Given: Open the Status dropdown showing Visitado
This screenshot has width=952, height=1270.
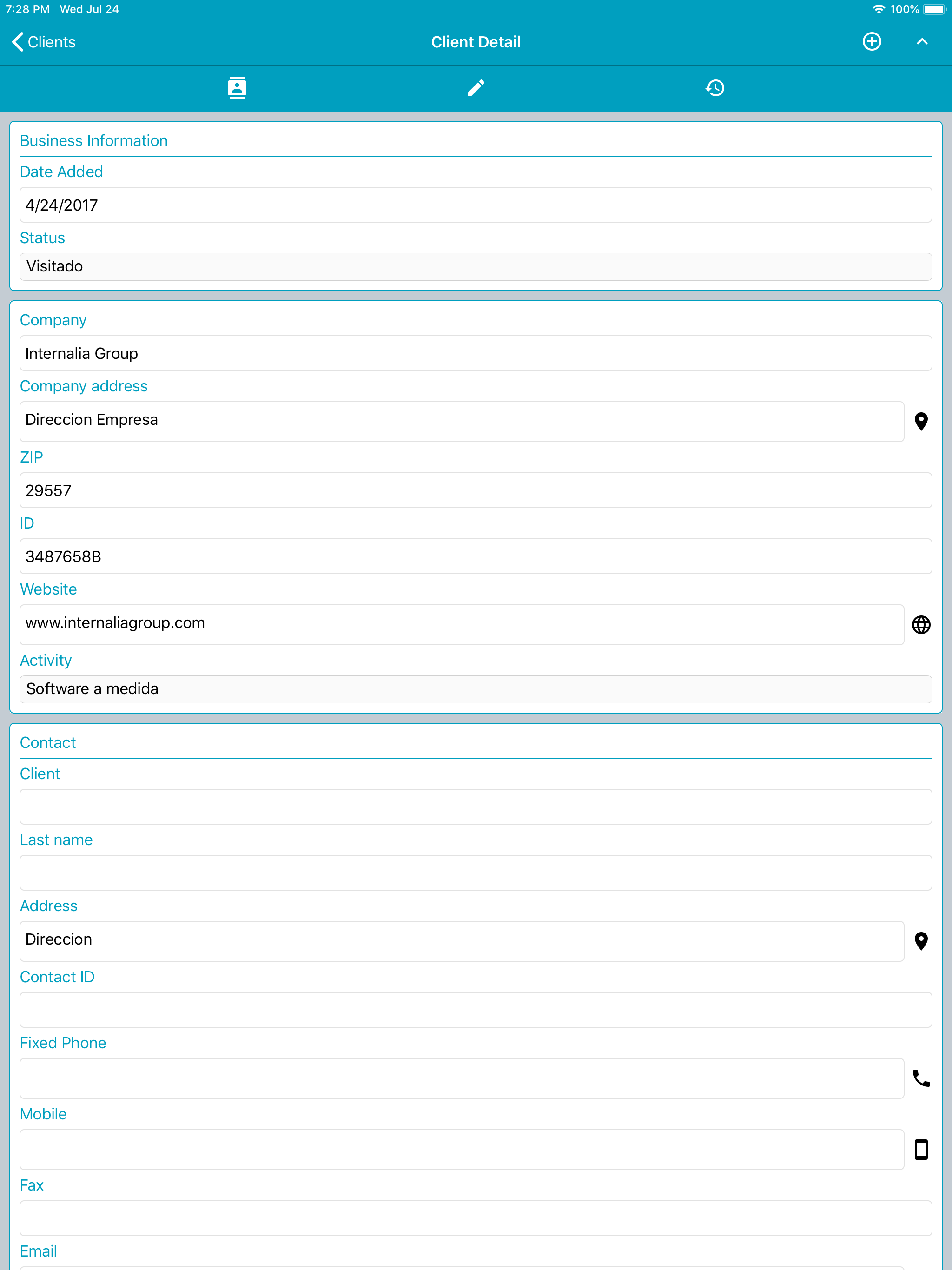Looking at the screenshot, I should (476, 266).
